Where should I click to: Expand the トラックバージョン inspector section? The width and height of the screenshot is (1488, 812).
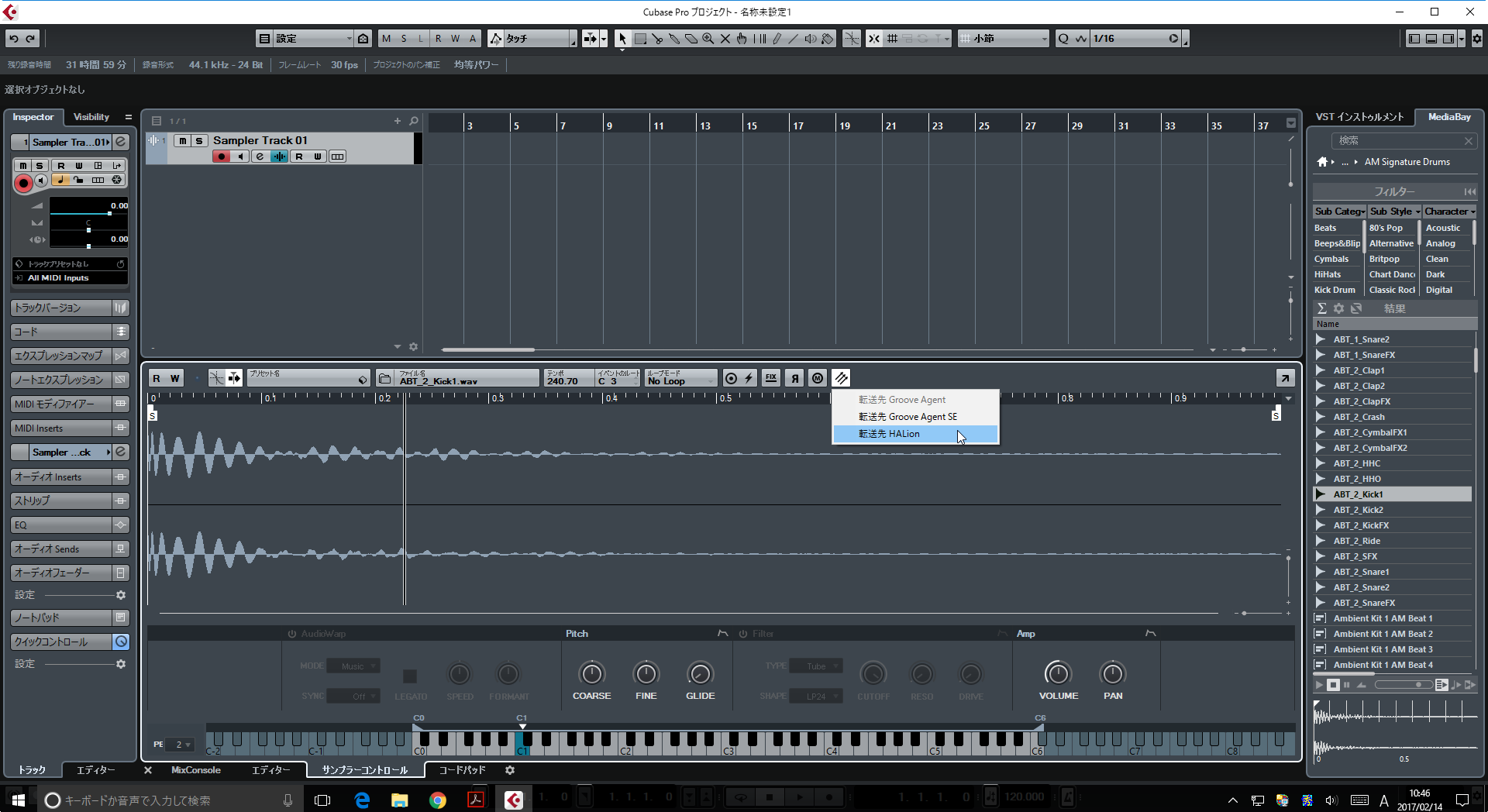[62, 308]
